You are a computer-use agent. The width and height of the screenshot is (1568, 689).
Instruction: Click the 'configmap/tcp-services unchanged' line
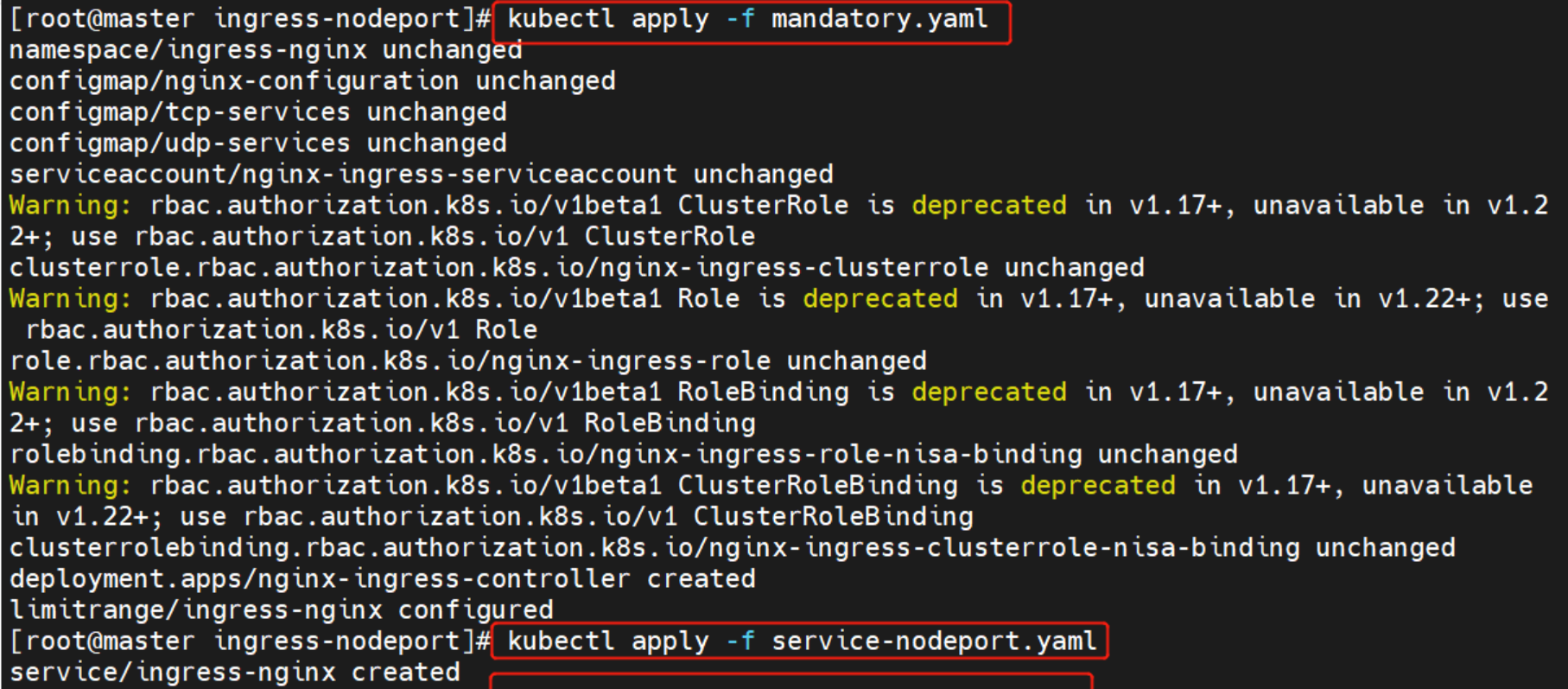coord(257,112)
